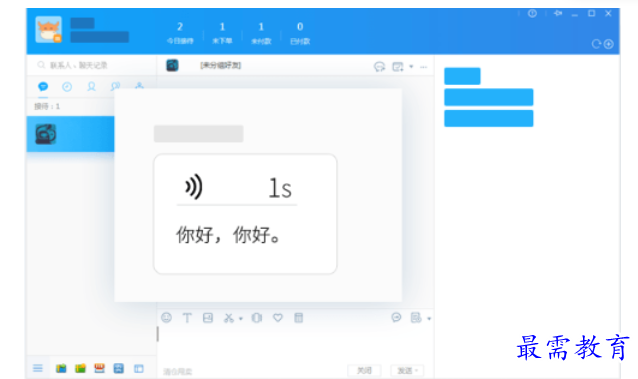638x379 pixels.
Task: Expand the message history dropdown arrow
Action: click(429, 319)
